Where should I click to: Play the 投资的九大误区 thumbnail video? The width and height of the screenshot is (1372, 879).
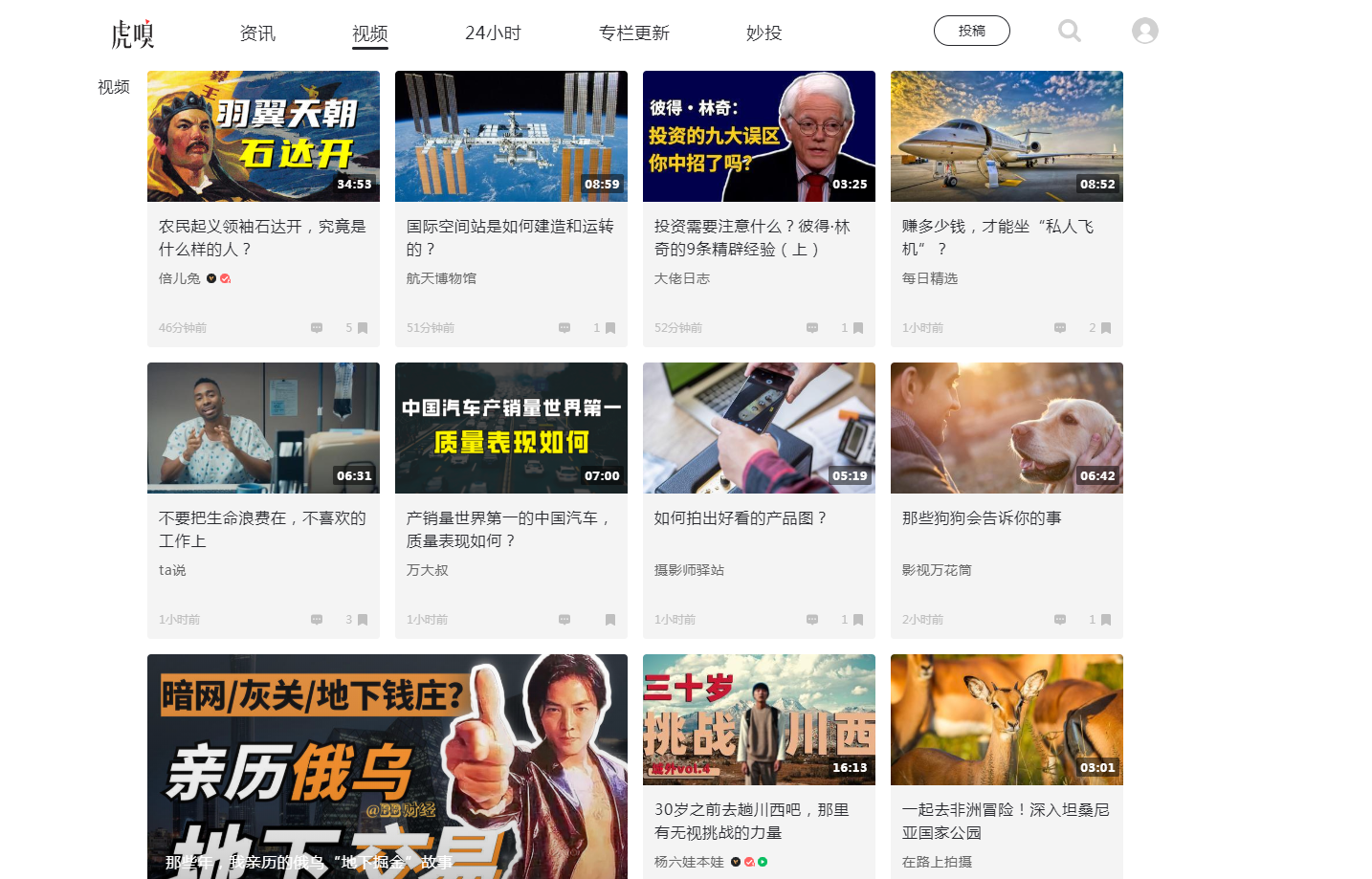(759, 136)
